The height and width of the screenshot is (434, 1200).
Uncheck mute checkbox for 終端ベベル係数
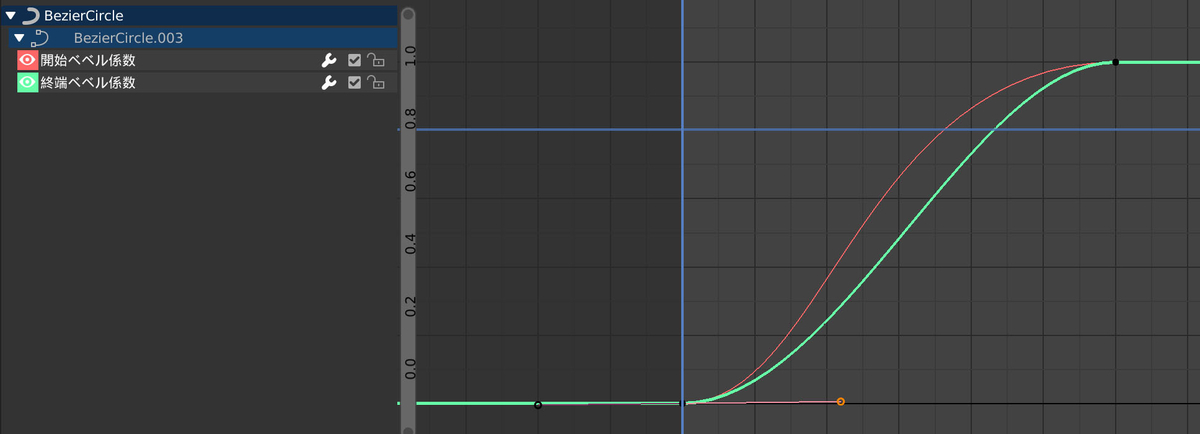(354, 82)
